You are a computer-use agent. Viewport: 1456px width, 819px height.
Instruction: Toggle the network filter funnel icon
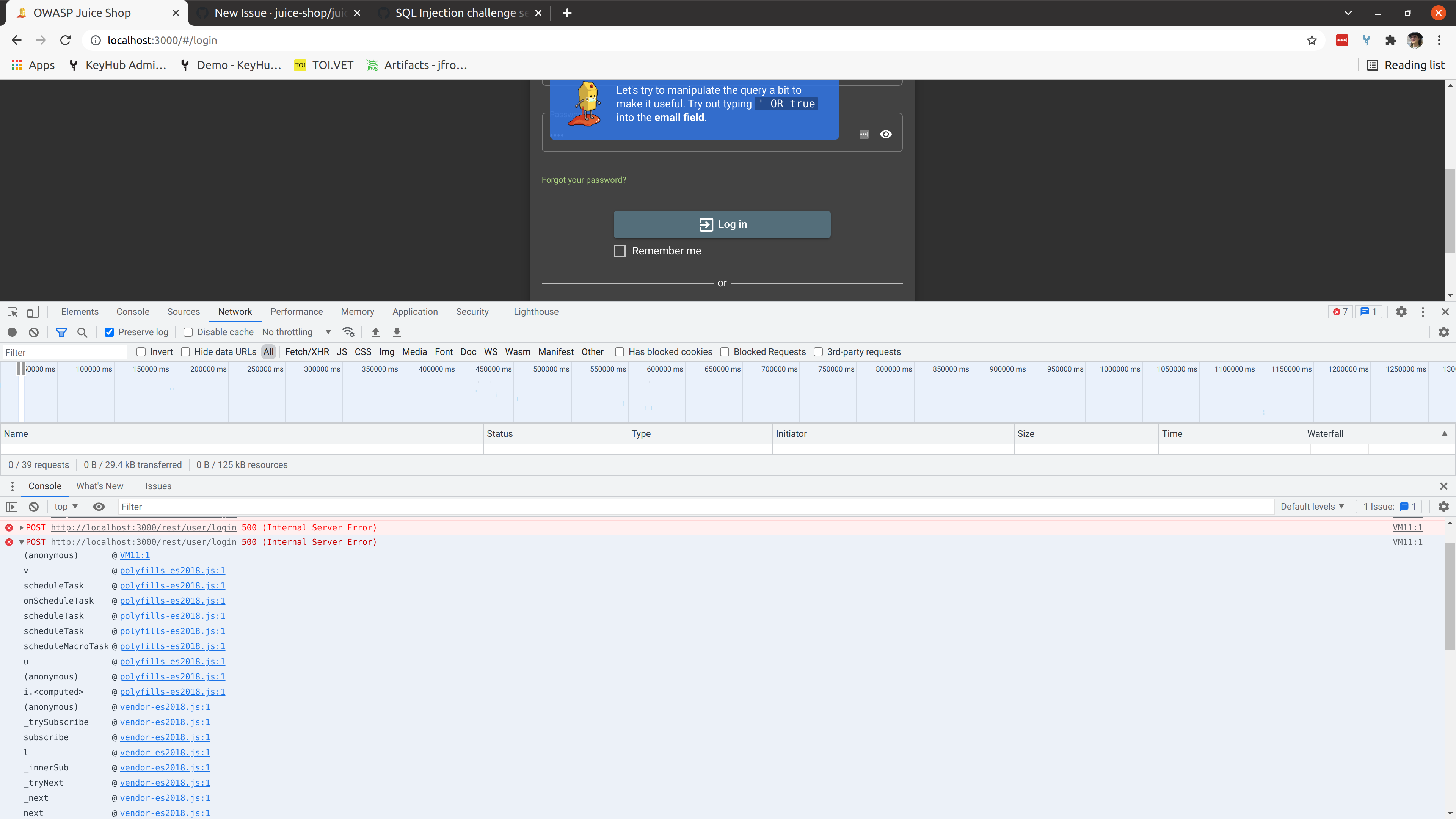click(61, 333)
